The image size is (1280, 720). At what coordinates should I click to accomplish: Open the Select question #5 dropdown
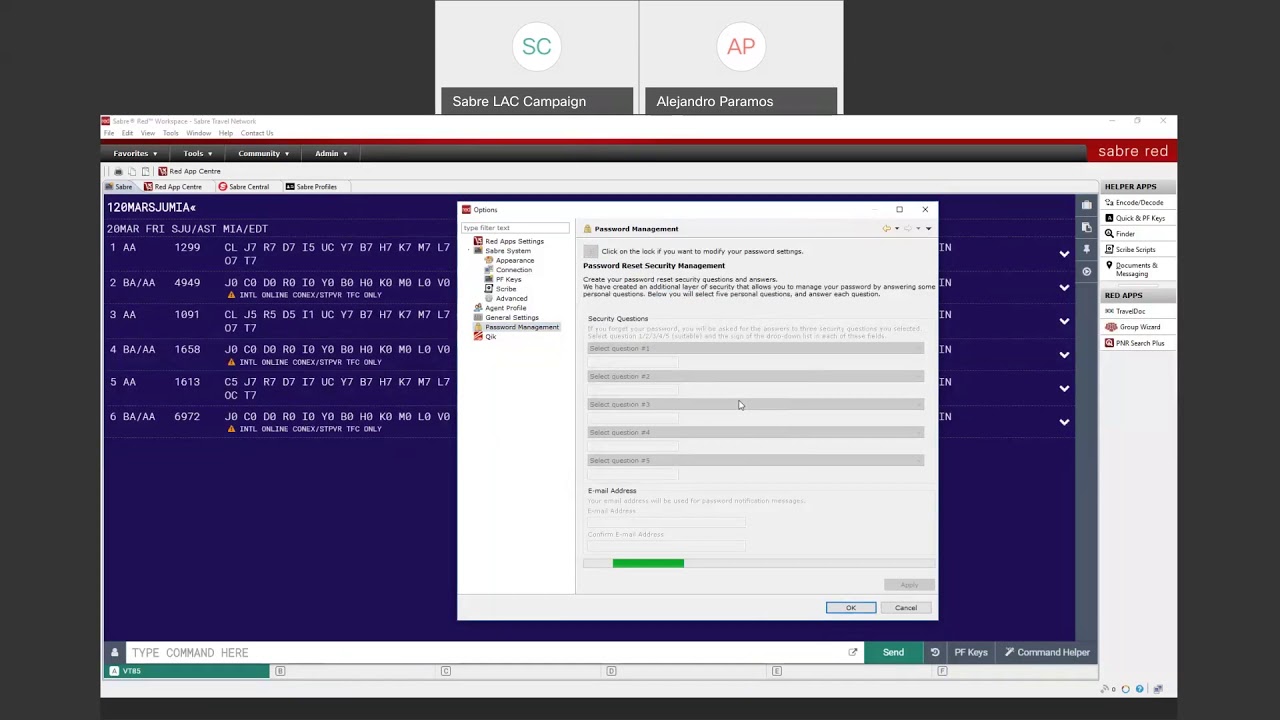tap(755, 460)
